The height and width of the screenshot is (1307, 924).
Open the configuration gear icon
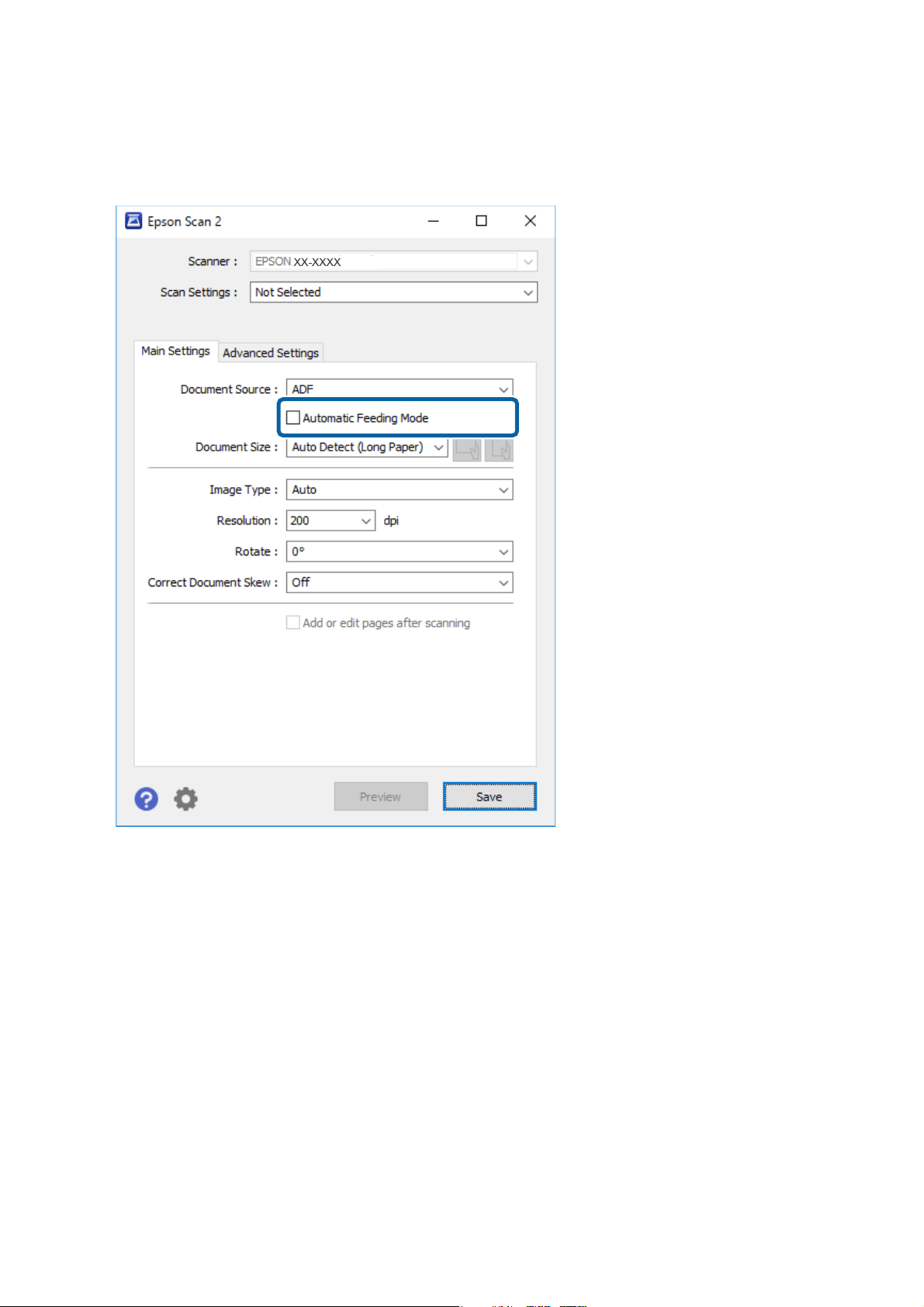click(185, 799)
